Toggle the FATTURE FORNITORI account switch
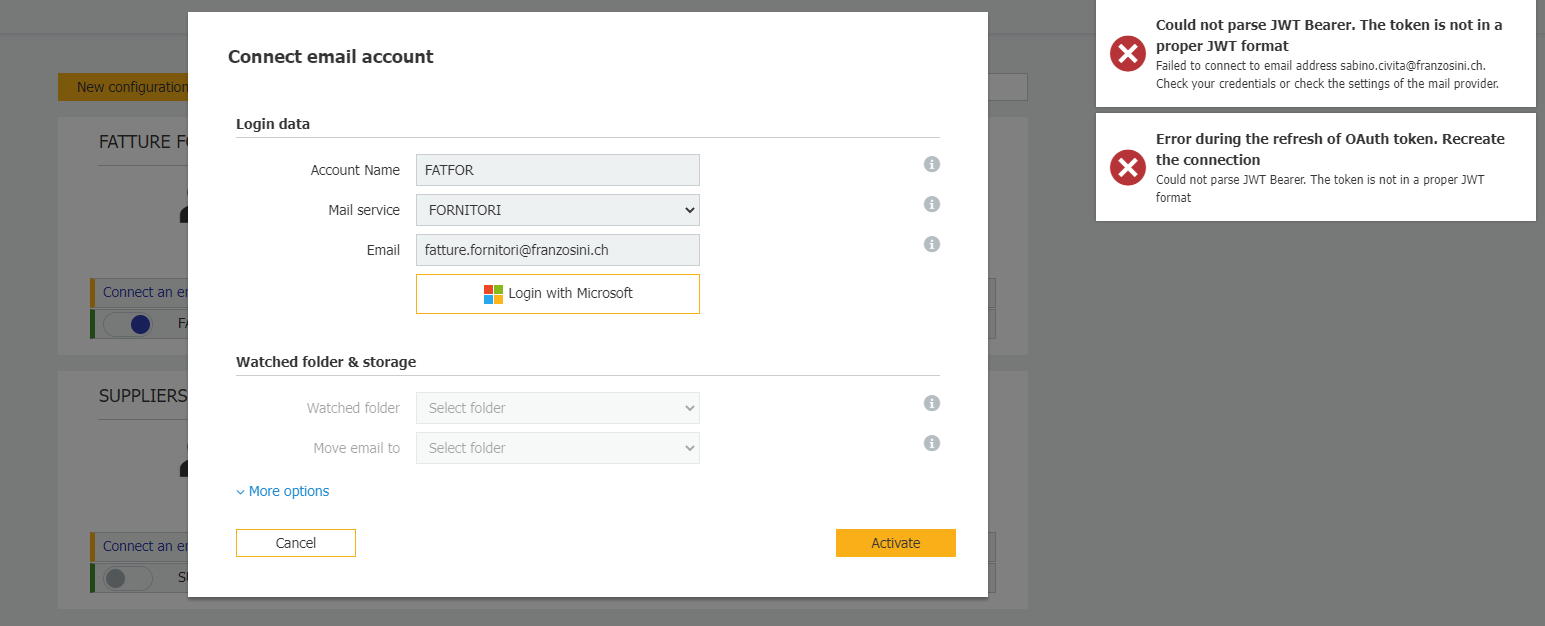Viewport: 1545px width, 626px height. tap(128, 324)
